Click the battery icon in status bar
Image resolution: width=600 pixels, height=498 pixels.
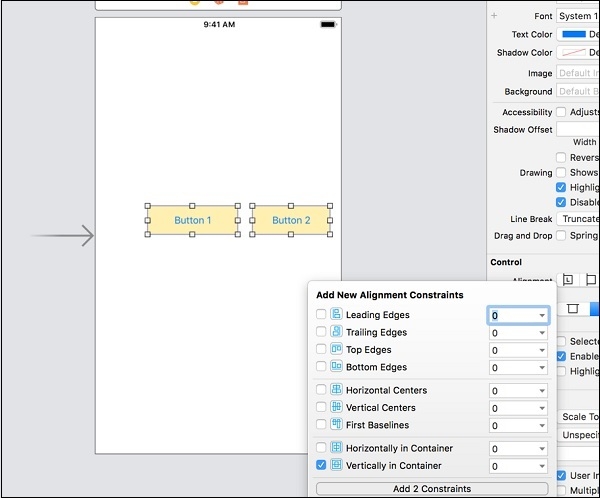coord(328,24)
